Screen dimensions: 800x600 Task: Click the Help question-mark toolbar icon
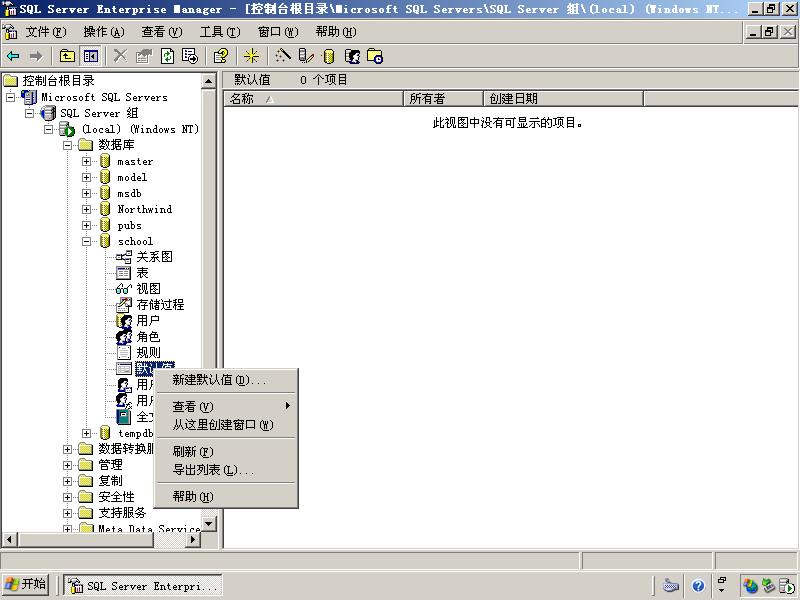[x=220, y=56]
